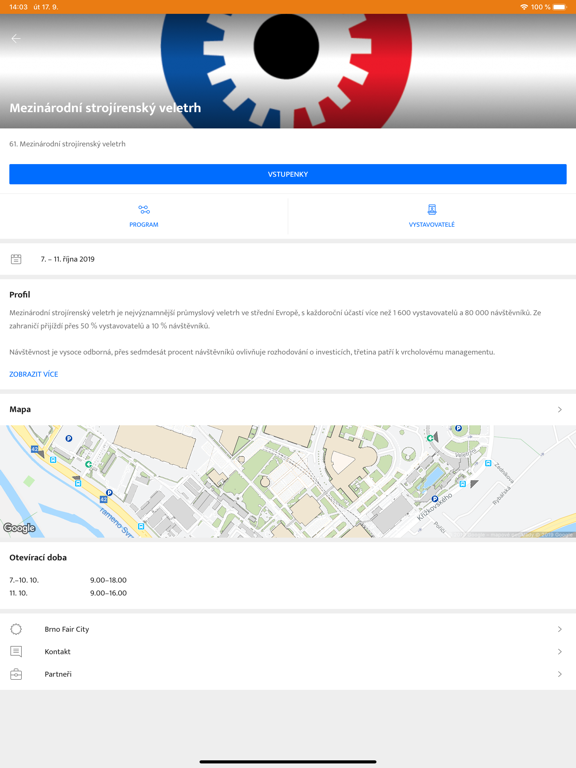Open the VSTUPENKY tickets button
The image size is (576, 768).
(288, 174)
